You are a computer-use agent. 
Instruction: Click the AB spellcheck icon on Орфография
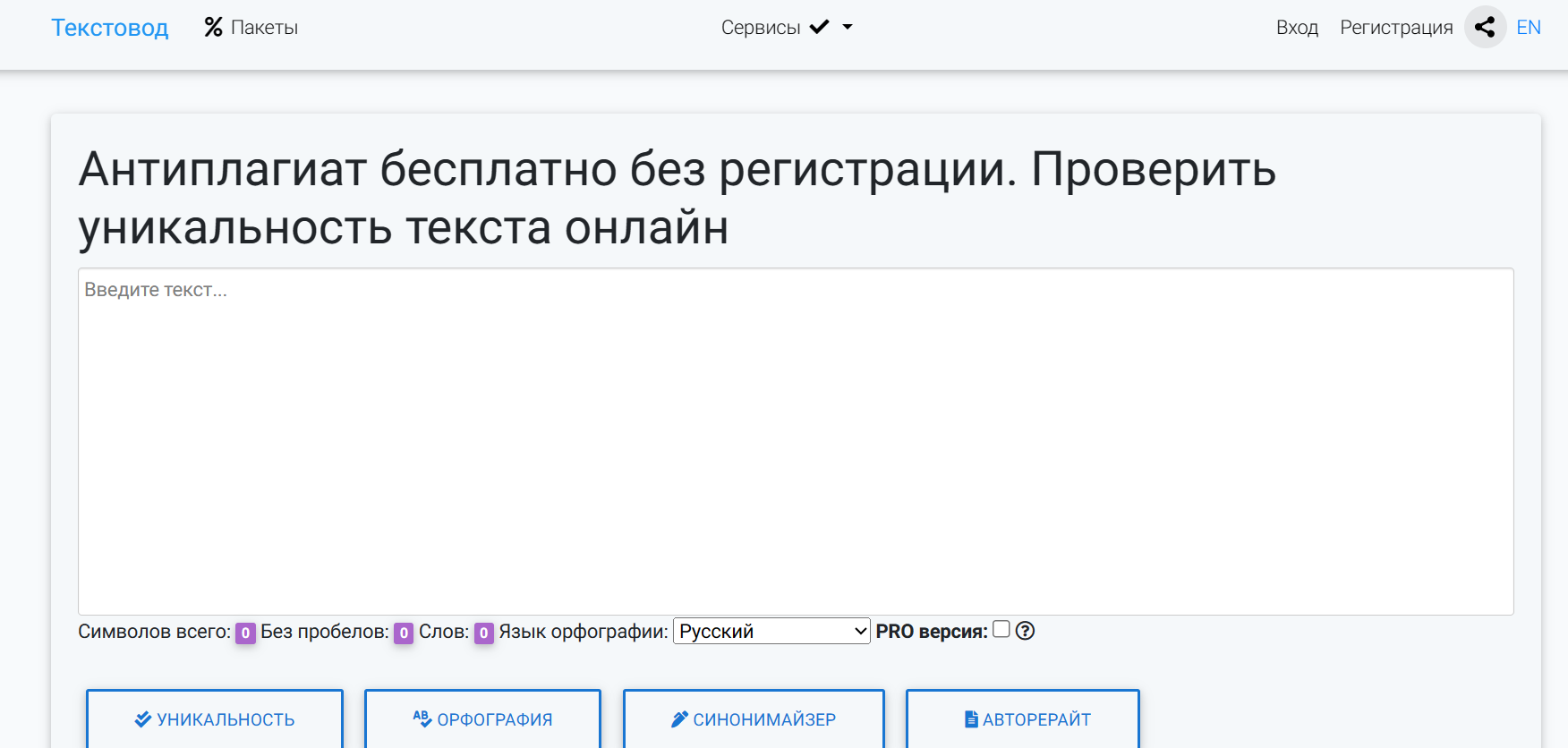coord(422,718)
